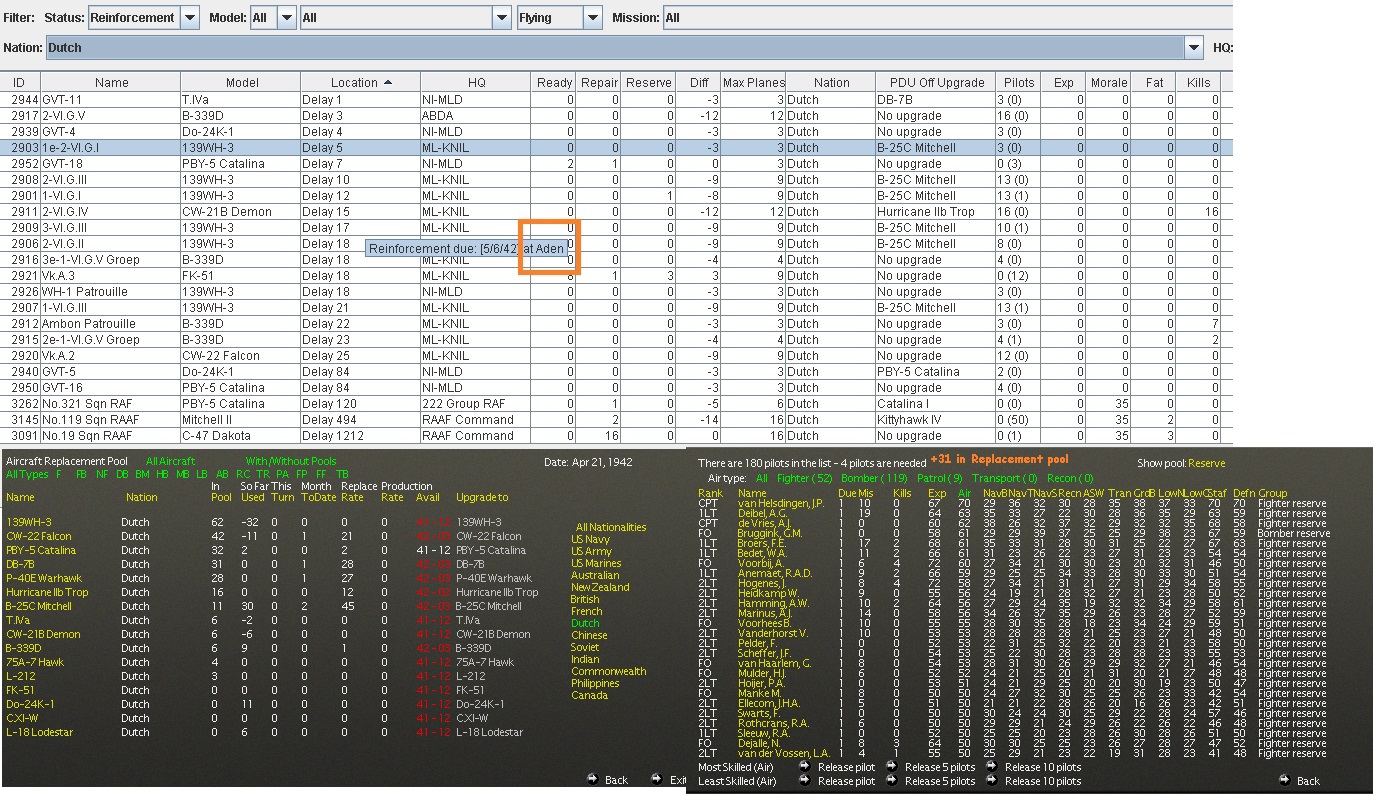1383x797 pixels.
Task: Click Back arrow in Aircraft Replacement Pool panel
Action: pos(592,779)
